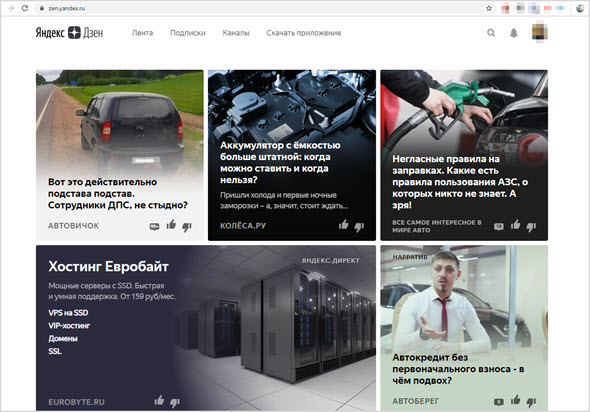Image resolution: width=590 pixels, height=412 pixels.
Task: Click the Домены link
Action: [x=63, y=338]
